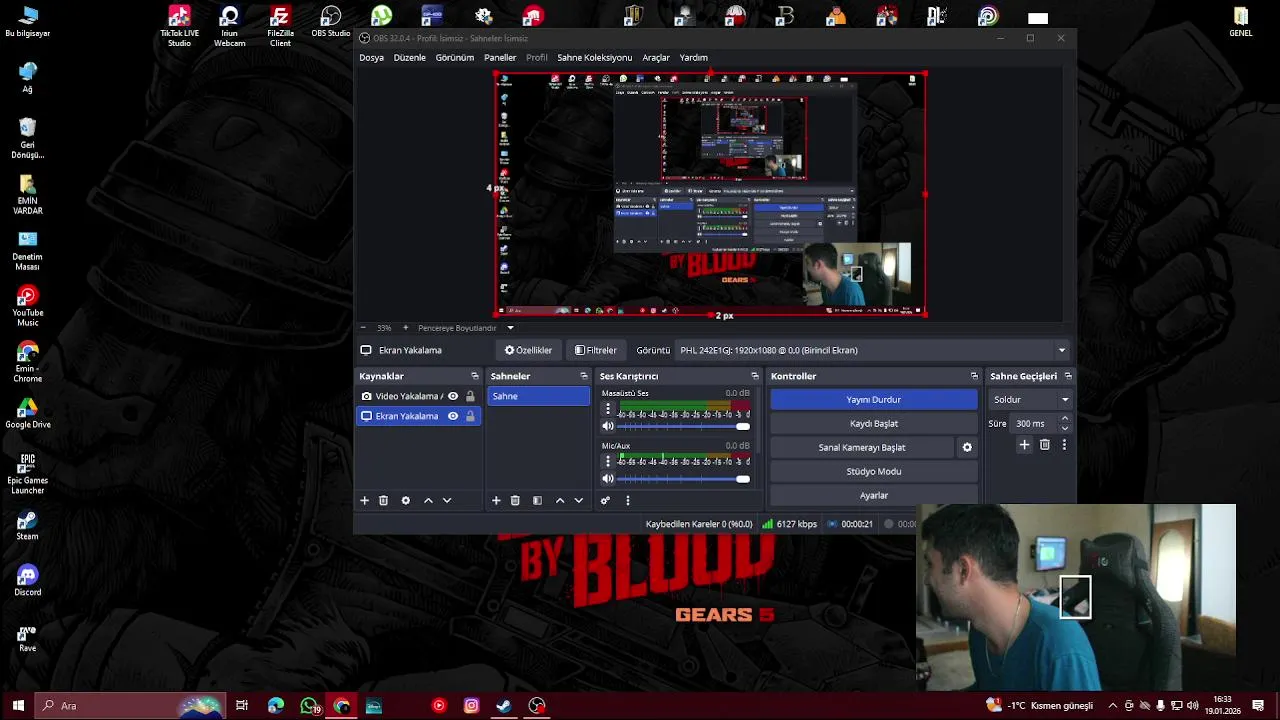Adjust Masaüstü Ses volume slider
Image resolution: width=1280 pixels, height=720 pixels.
(684, 427)
